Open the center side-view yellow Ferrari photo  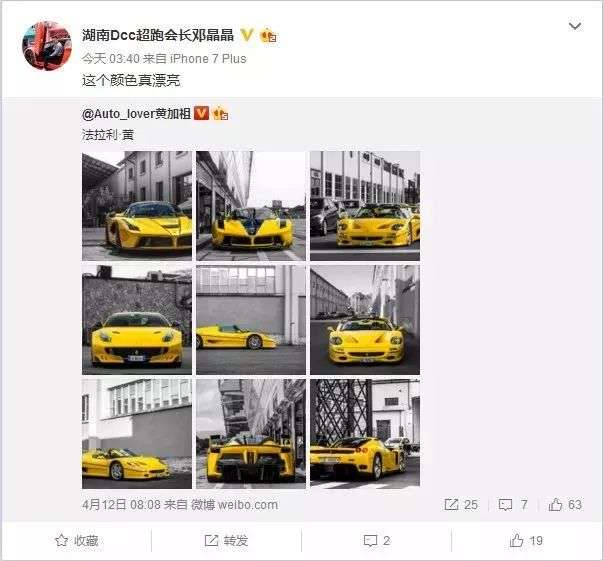click(x=251, y=320)
